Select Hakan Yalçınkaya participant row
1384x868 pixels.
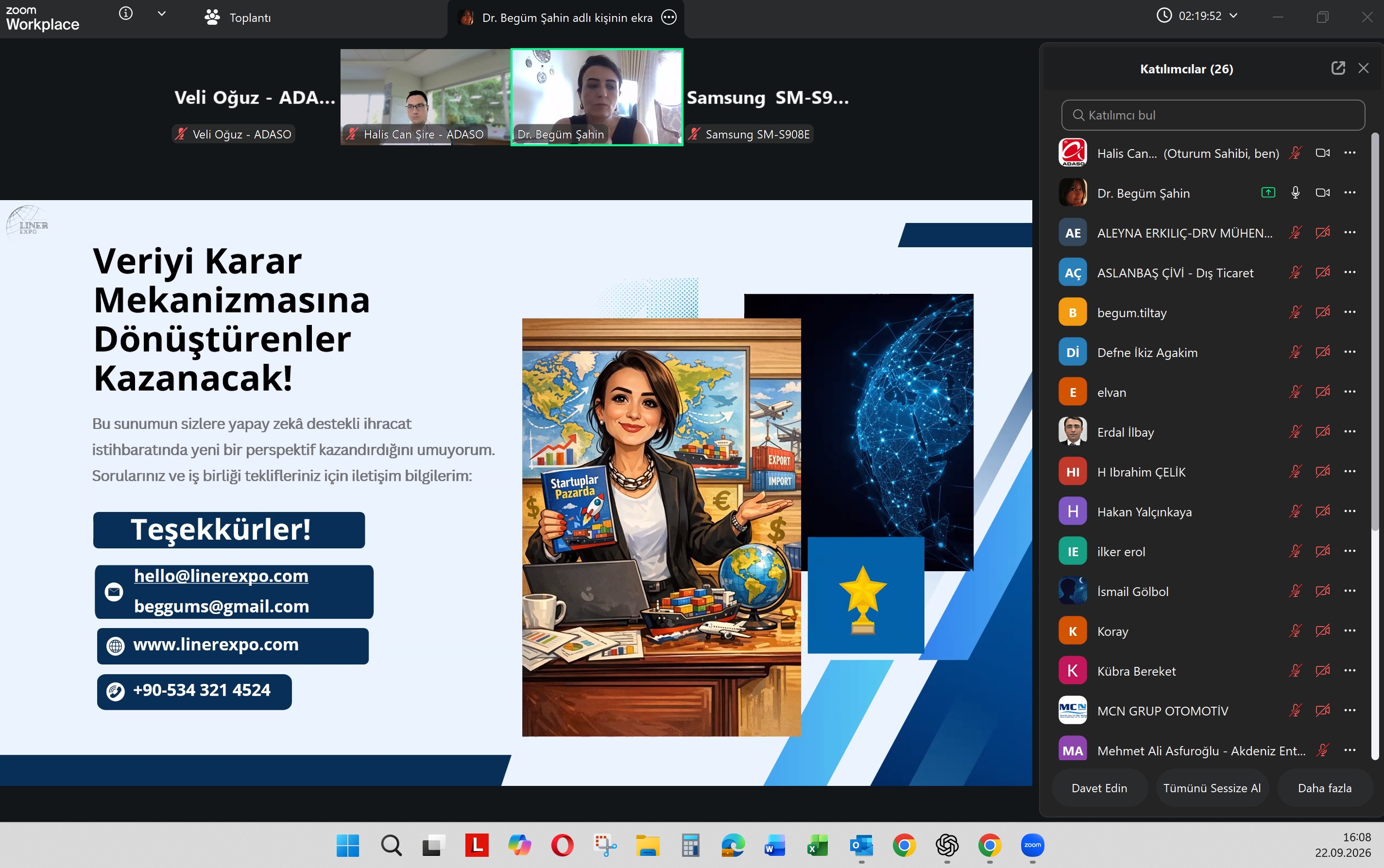tap(1207, 511)
